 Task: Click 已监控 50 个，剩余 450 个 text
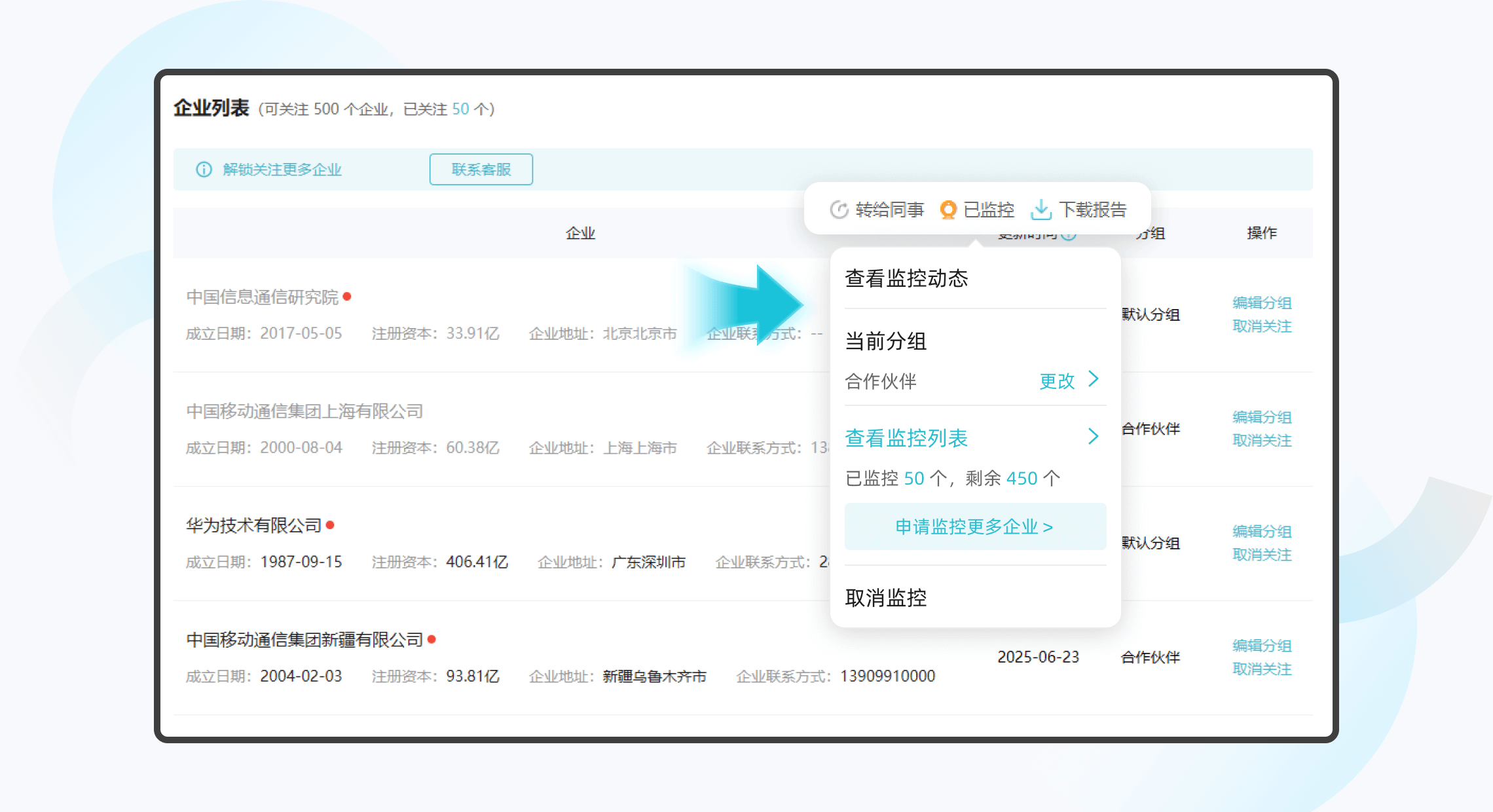952,479
